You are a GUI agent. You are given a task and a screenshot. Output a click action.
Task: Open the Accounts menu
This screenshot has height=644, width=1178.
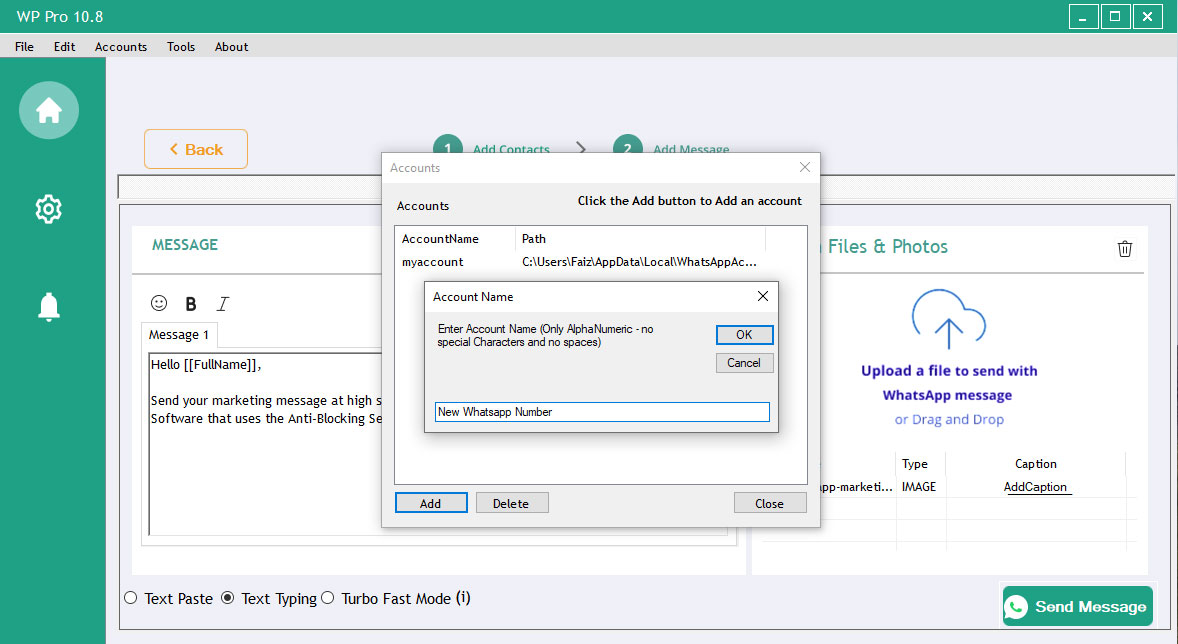(121, 47)
